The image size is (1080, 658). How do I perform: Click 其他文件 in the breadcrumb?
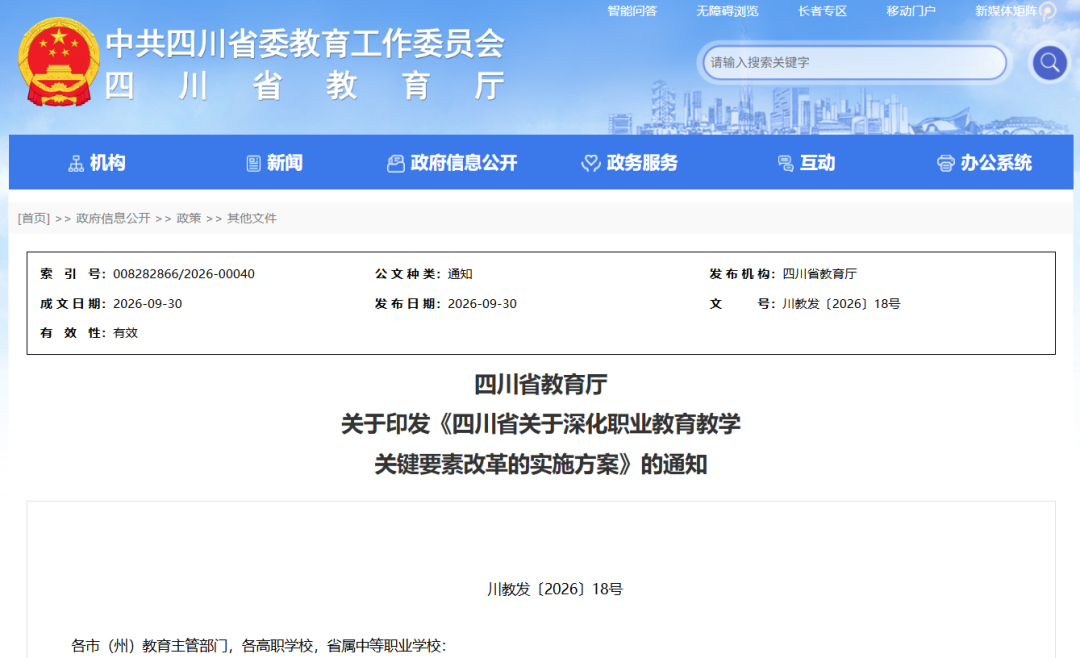pos(252,218)
